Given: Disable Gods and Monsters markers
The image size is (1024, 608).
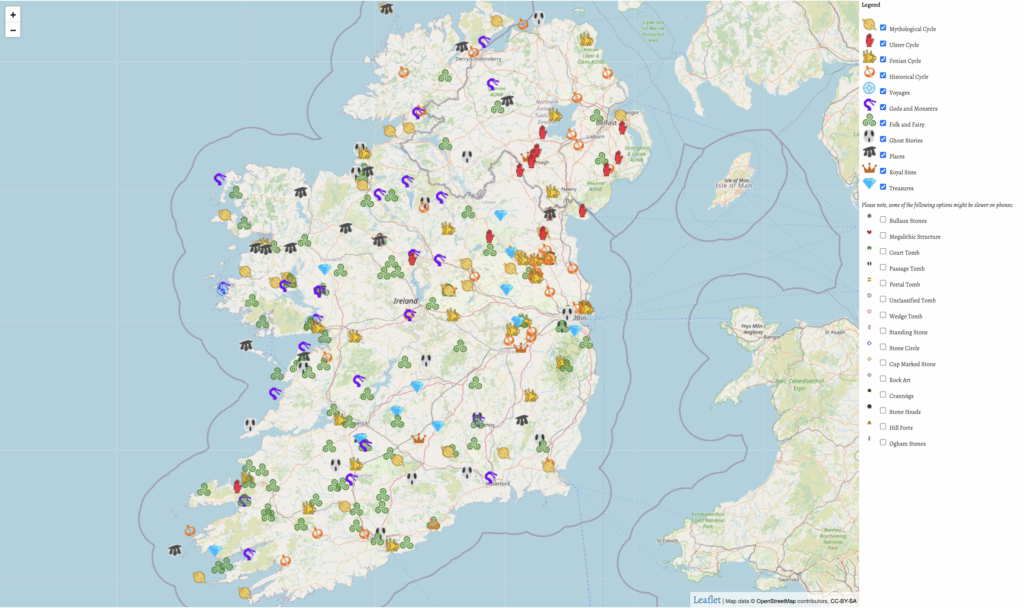Looking at the screenshot, I should [883, 107].
